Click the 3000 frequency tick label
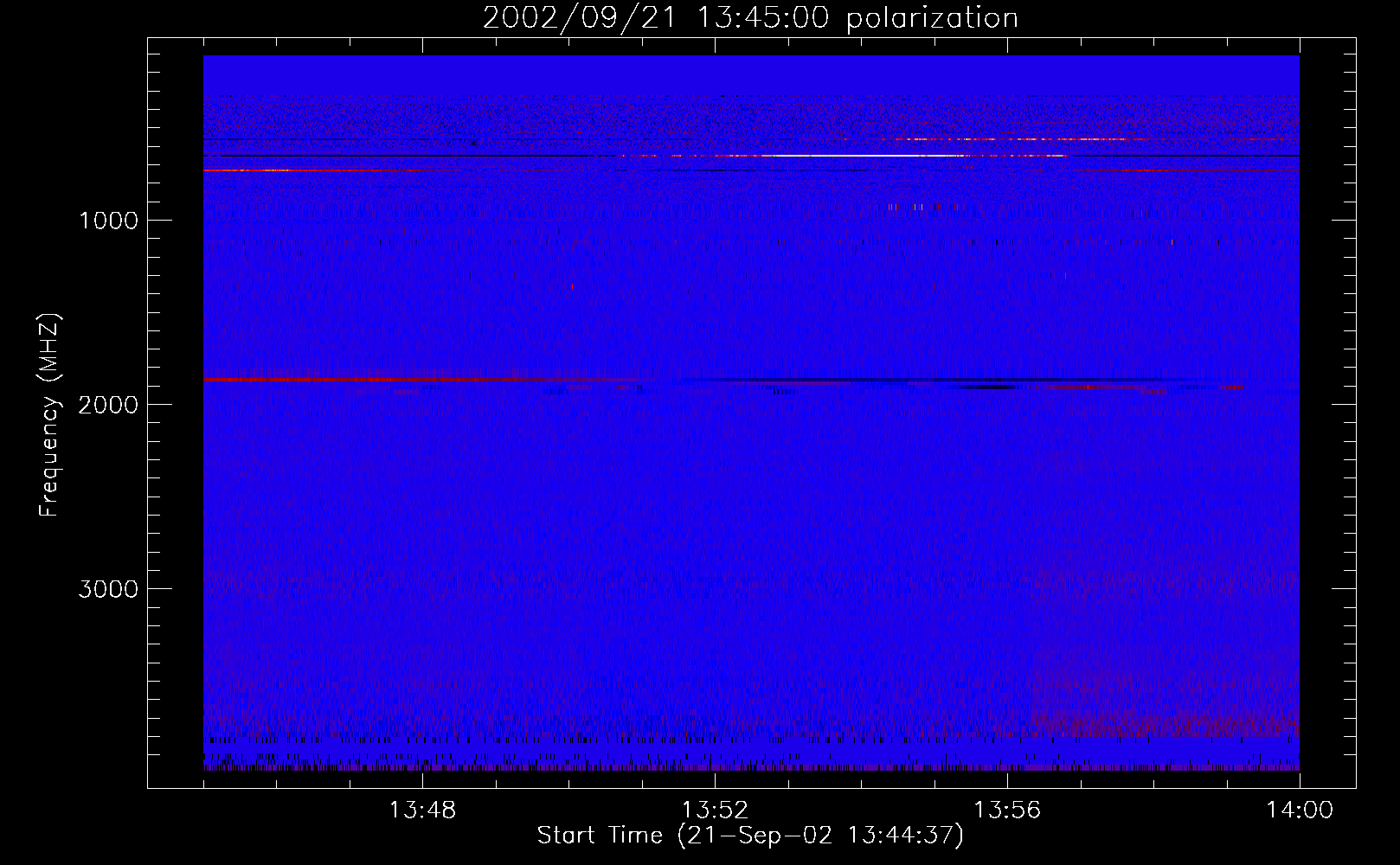 click(x=108, y=589)
